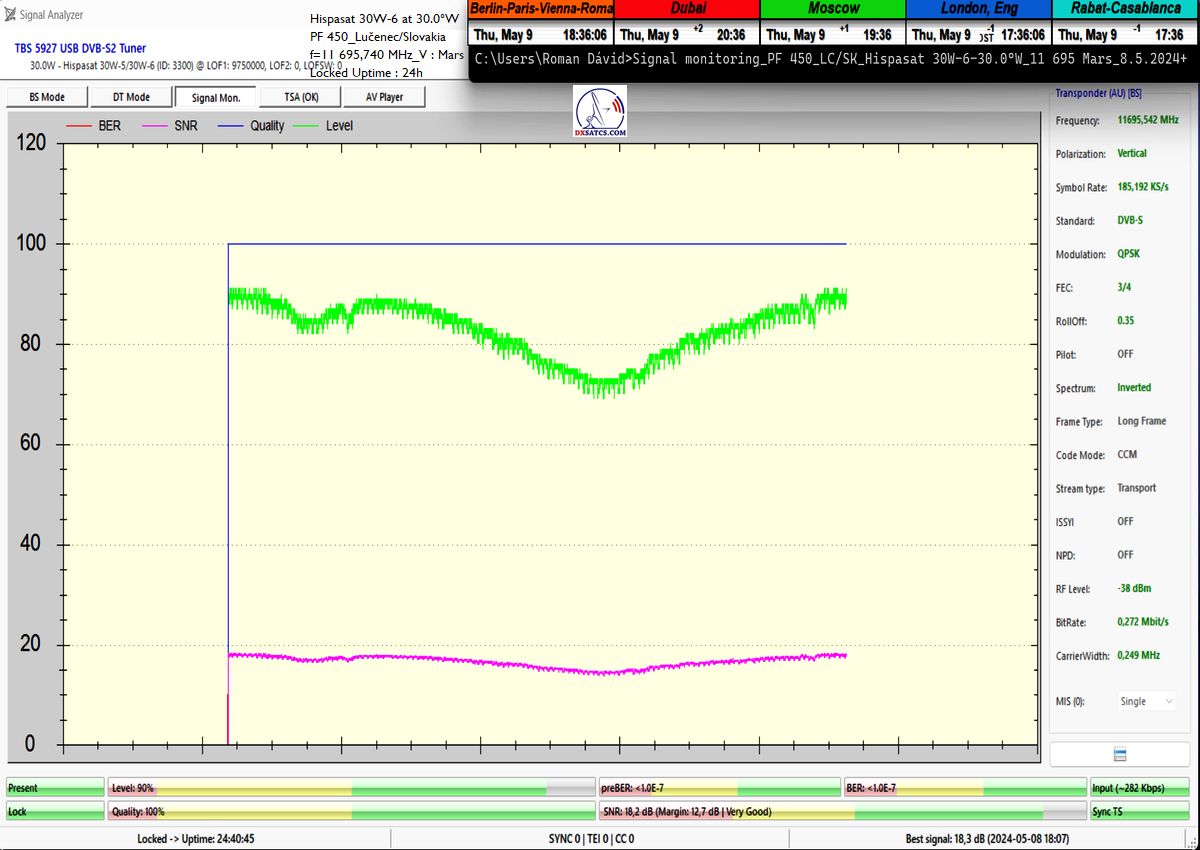Click the green Level legend line
Image resolution: width=1200 pixels, height=850 pixels.
point(305,126)
